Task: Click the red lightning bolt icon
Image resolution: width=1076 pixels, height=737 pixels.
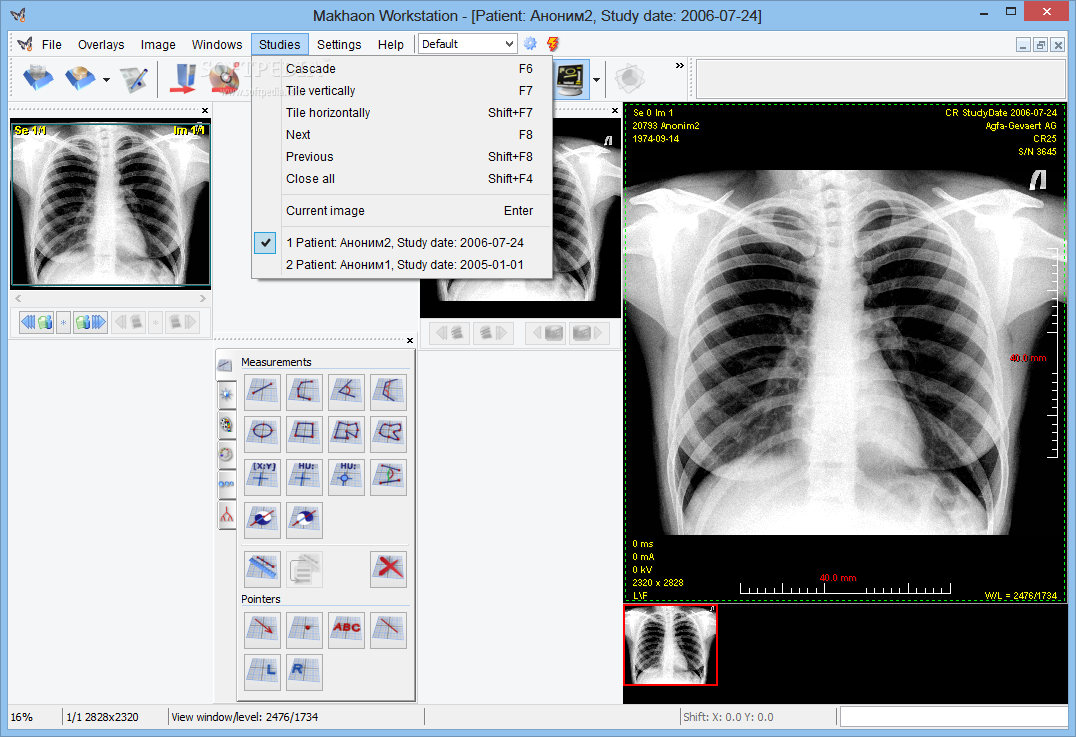Action: [x=552, y=44]
